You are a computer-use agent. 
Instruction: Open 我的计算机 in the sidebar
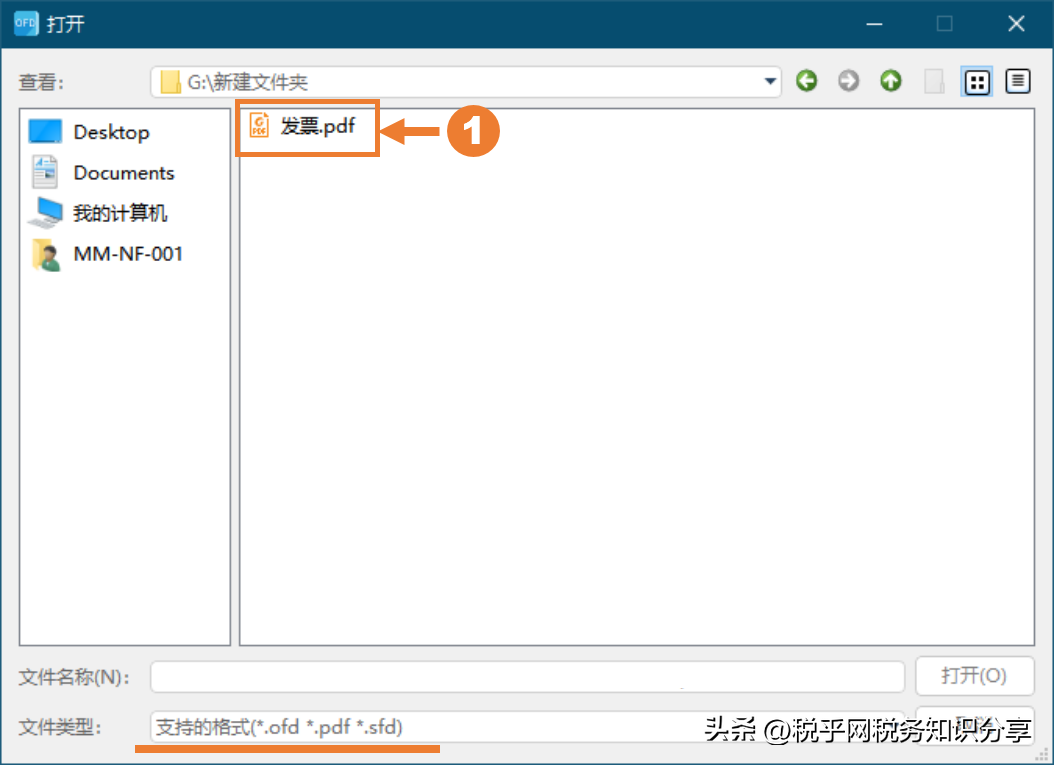pyautogui.click(x=97, y=212)
